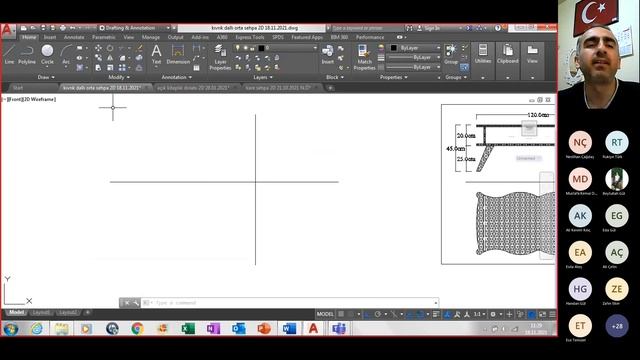The image size is (640, 360).
Task: Open the Annotate ribbon tab
Action: (x=73, y=37)
